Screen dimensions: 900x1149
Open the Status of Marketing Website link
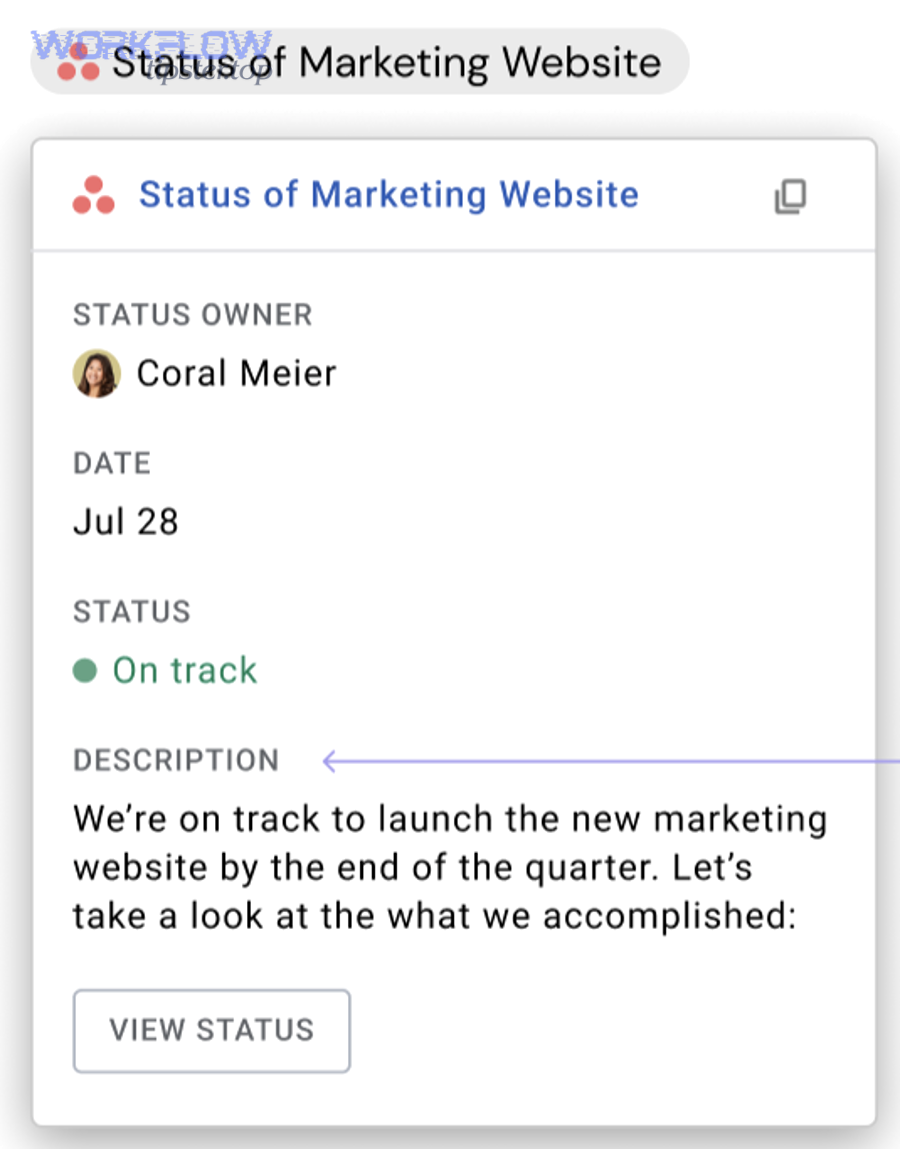point(388,194)
